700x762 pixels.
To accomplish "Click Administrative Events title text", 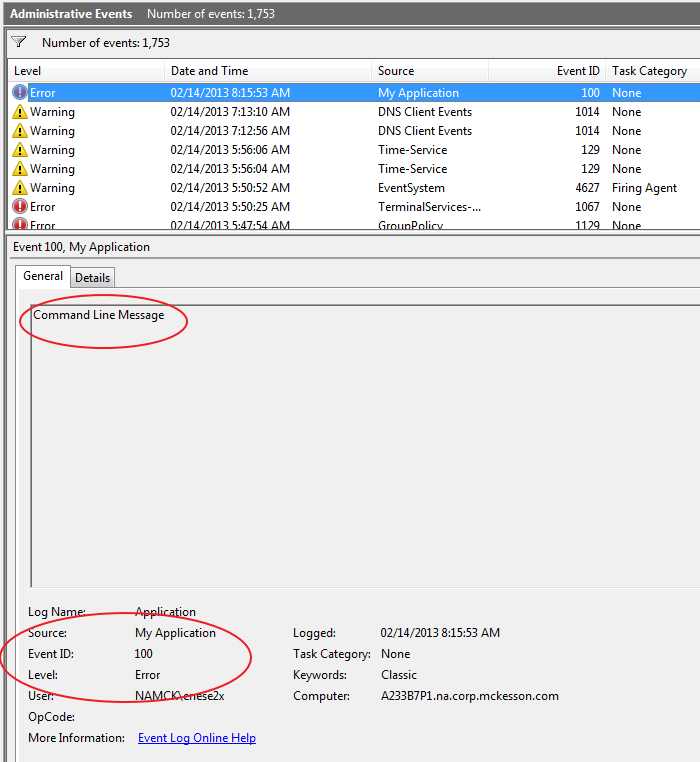I will 71,14.
